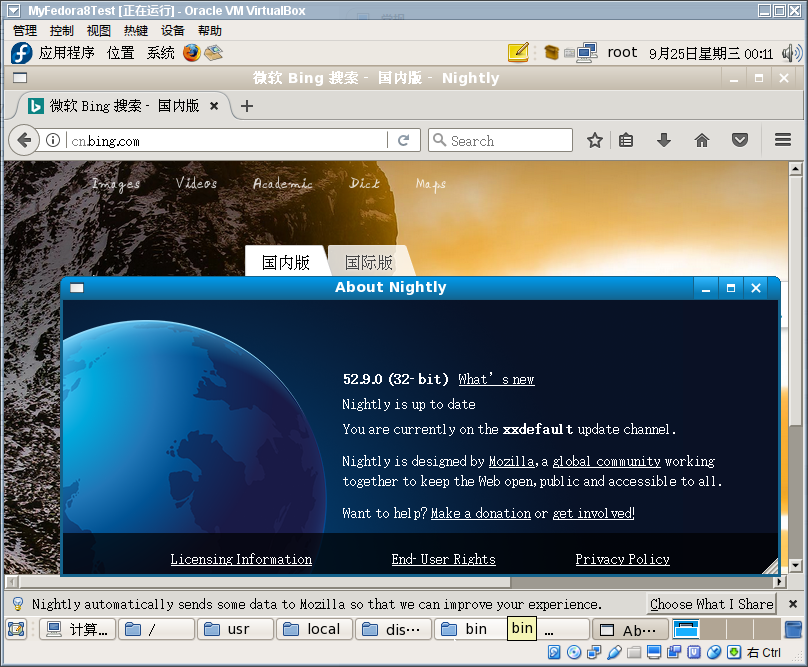Screen dimensions: 808x667
Task: Click the data notification lightbulb icon
Action: tap(18, 604)
